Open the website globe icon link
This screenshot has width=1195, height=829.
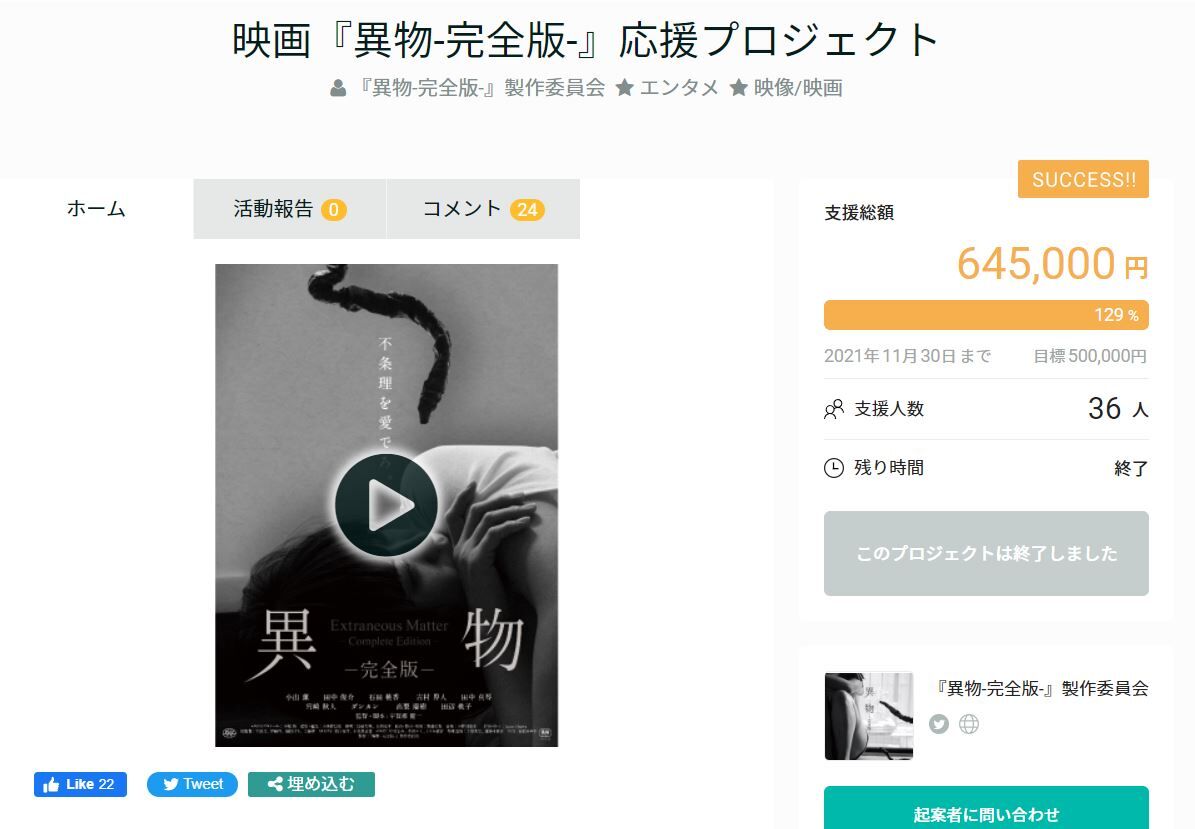[969, 724]
